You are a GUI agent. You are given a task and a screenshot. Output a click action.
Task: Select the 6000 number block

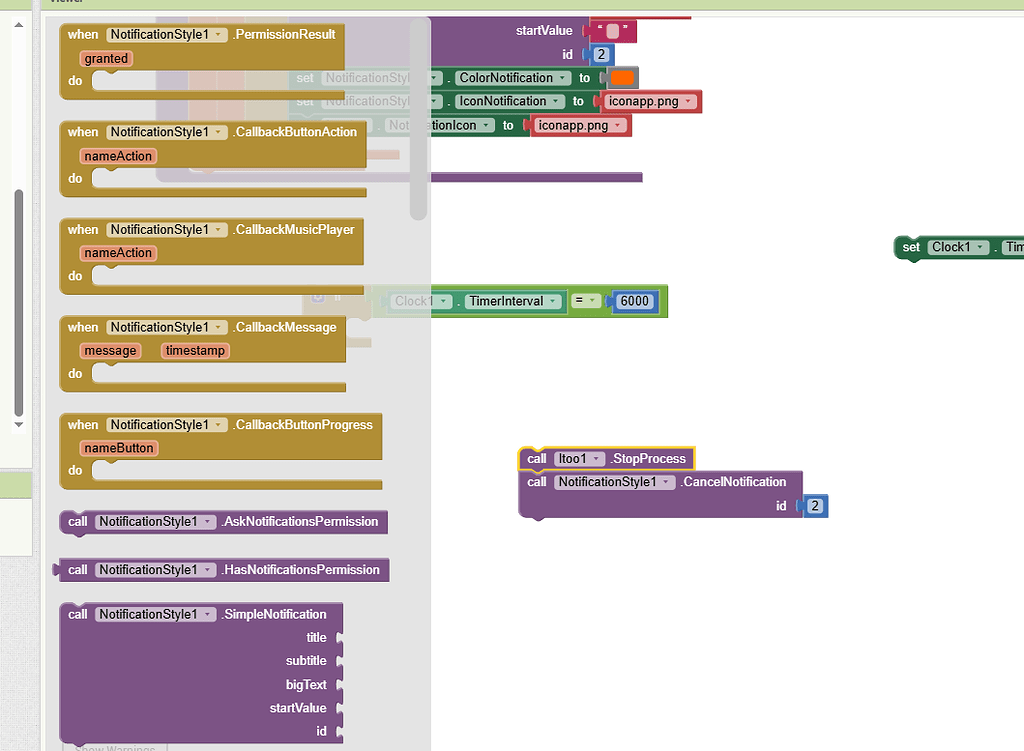[x=635, y=301]
